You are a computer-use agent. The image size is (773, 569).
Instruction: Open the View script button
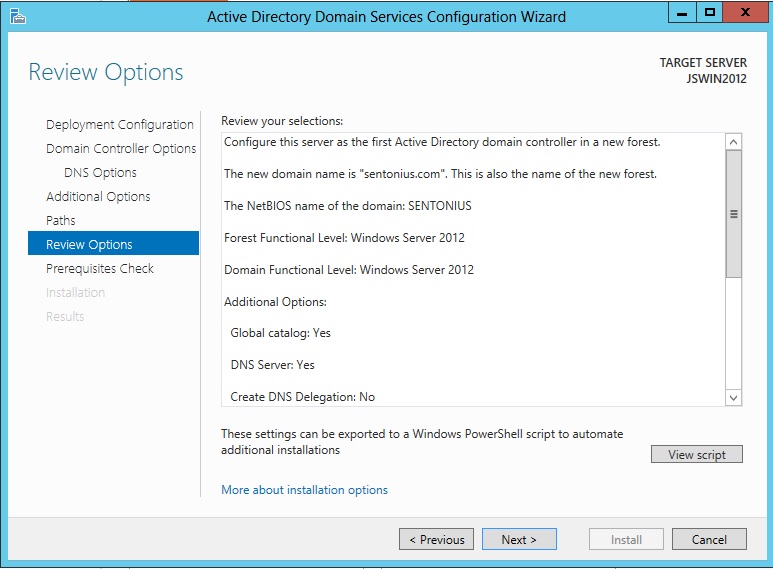click(697, 454)
